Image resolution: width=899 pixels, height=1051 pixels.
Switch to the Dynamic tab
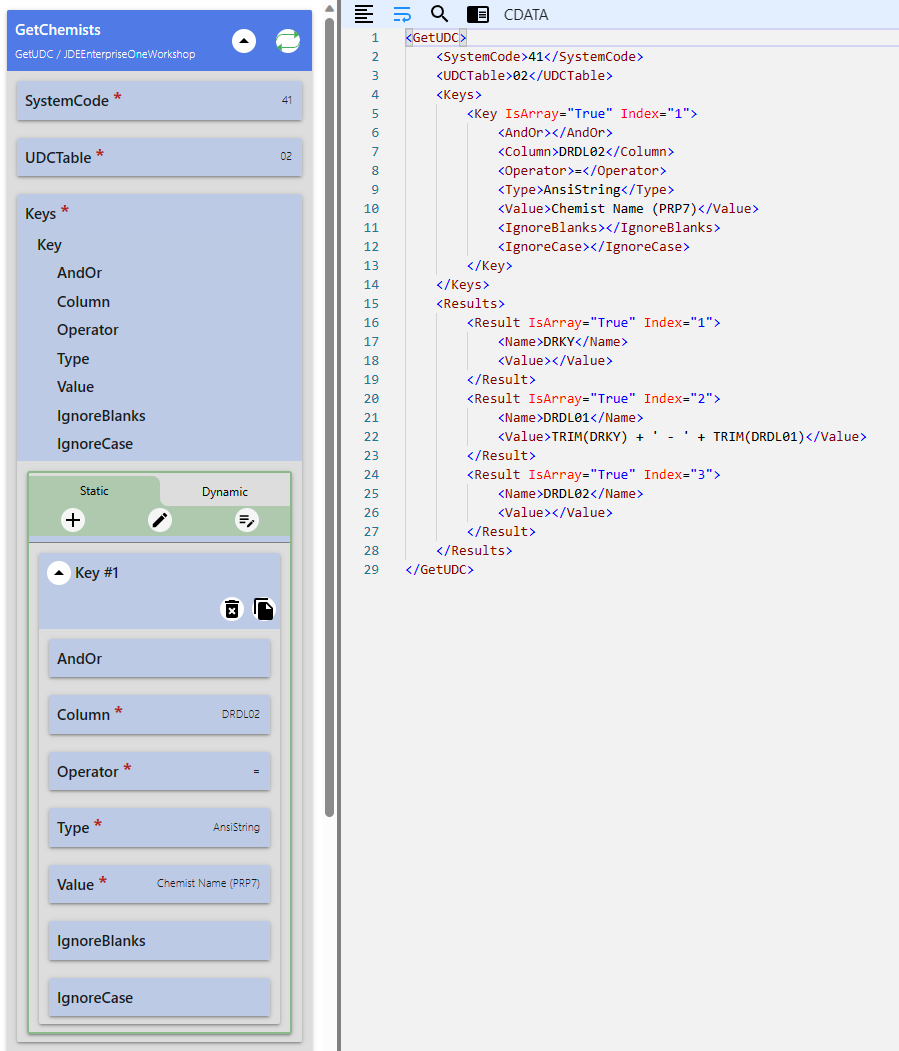pos(225,492)
